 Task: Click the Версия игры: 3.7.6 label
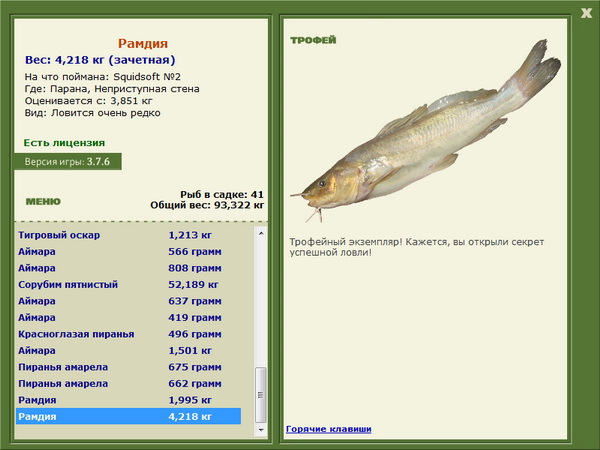[x=68, y=161]
